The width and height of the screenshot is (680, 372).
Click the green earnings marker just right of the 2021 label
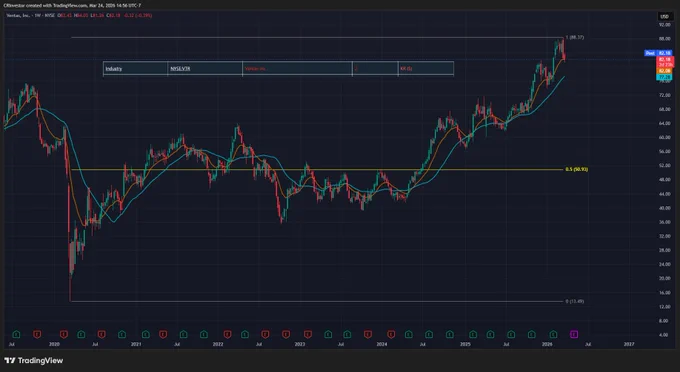[146, 334]
